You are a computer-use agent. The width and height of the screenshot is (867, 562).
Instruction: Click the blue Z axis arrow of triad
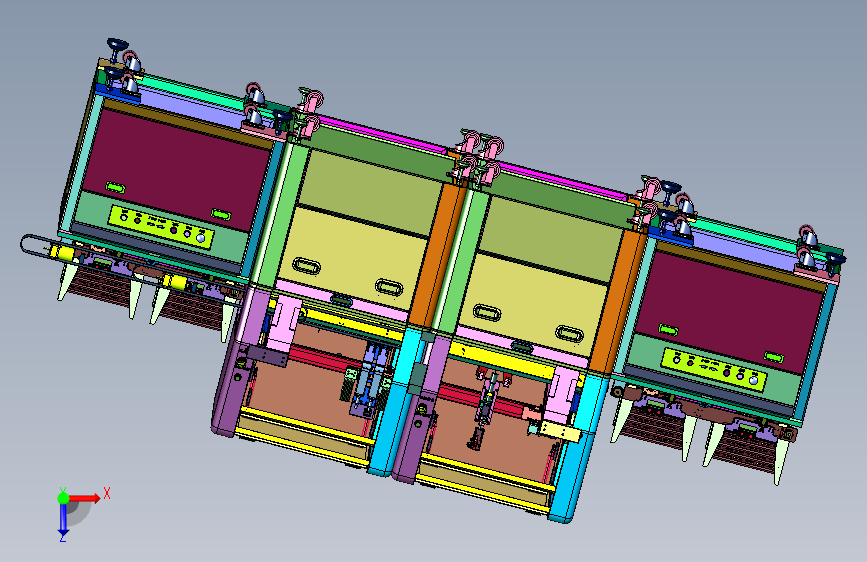coord(63,520)
